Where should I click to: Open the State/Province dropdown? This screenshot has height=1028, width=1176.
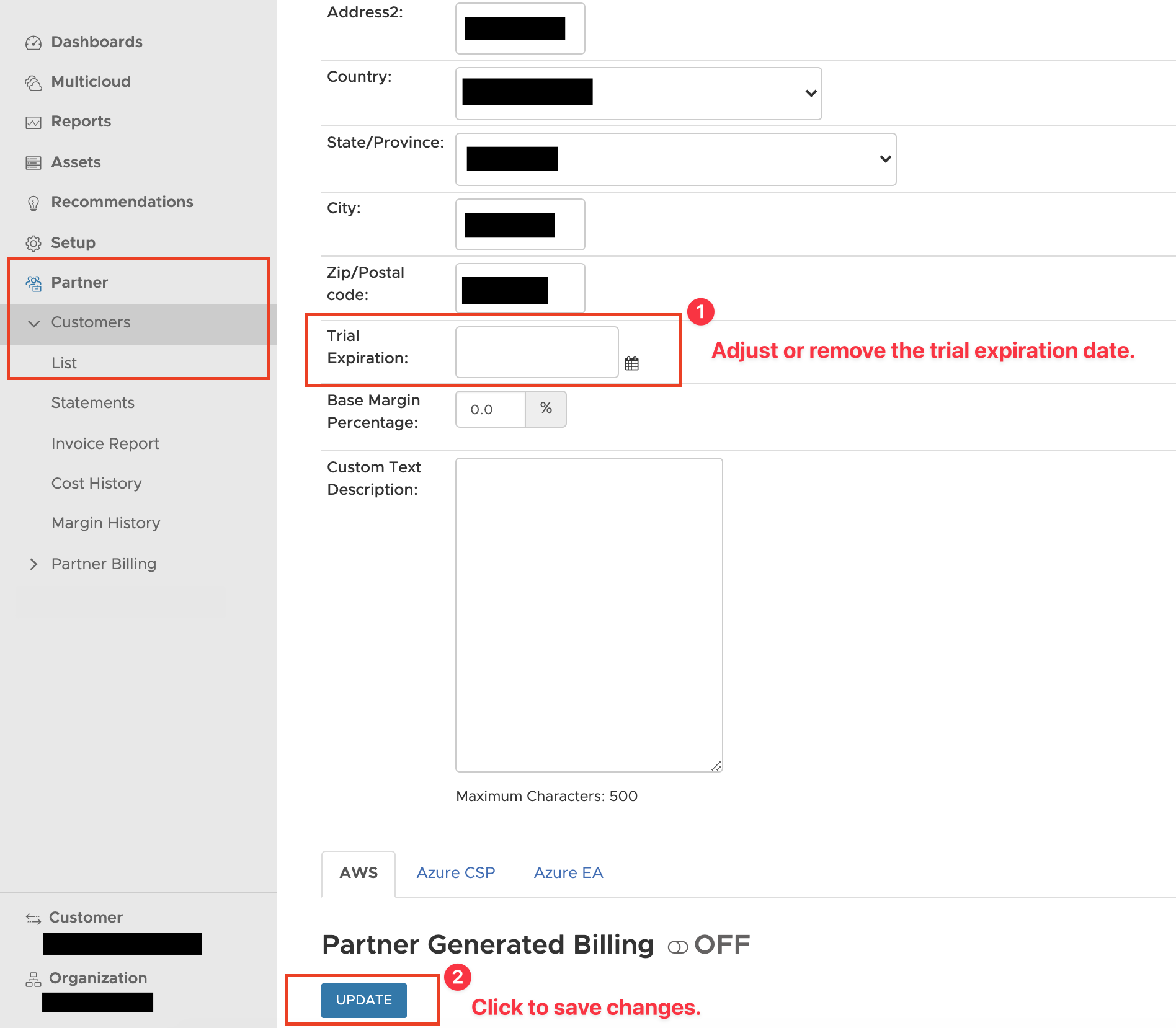coord(675,159)
